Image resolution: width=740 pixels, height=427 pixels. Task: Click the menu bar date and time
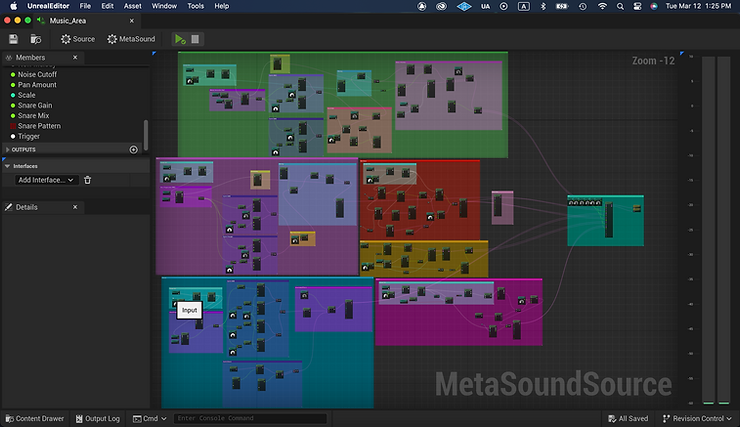click(x=698, y=6)
